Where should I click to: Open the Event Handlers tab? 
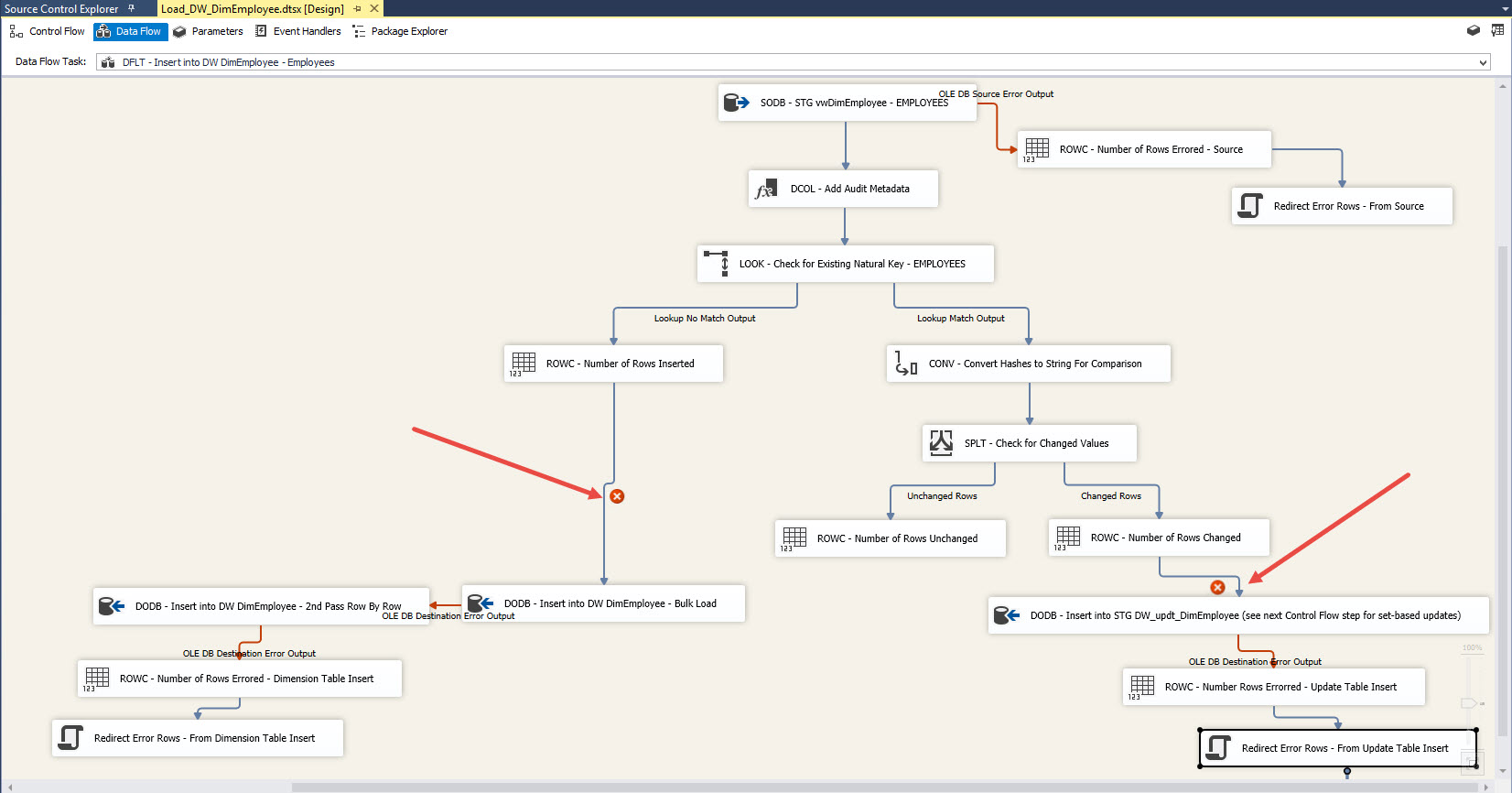[x=298, y=31]
